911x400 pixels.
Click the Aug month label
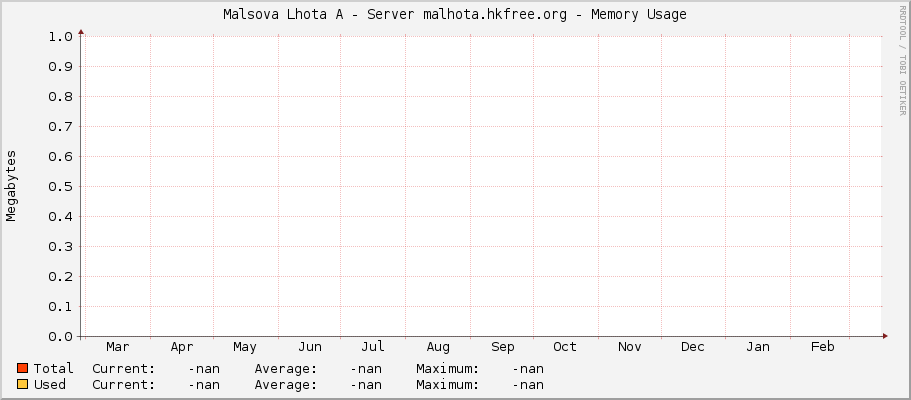point(437,348)
